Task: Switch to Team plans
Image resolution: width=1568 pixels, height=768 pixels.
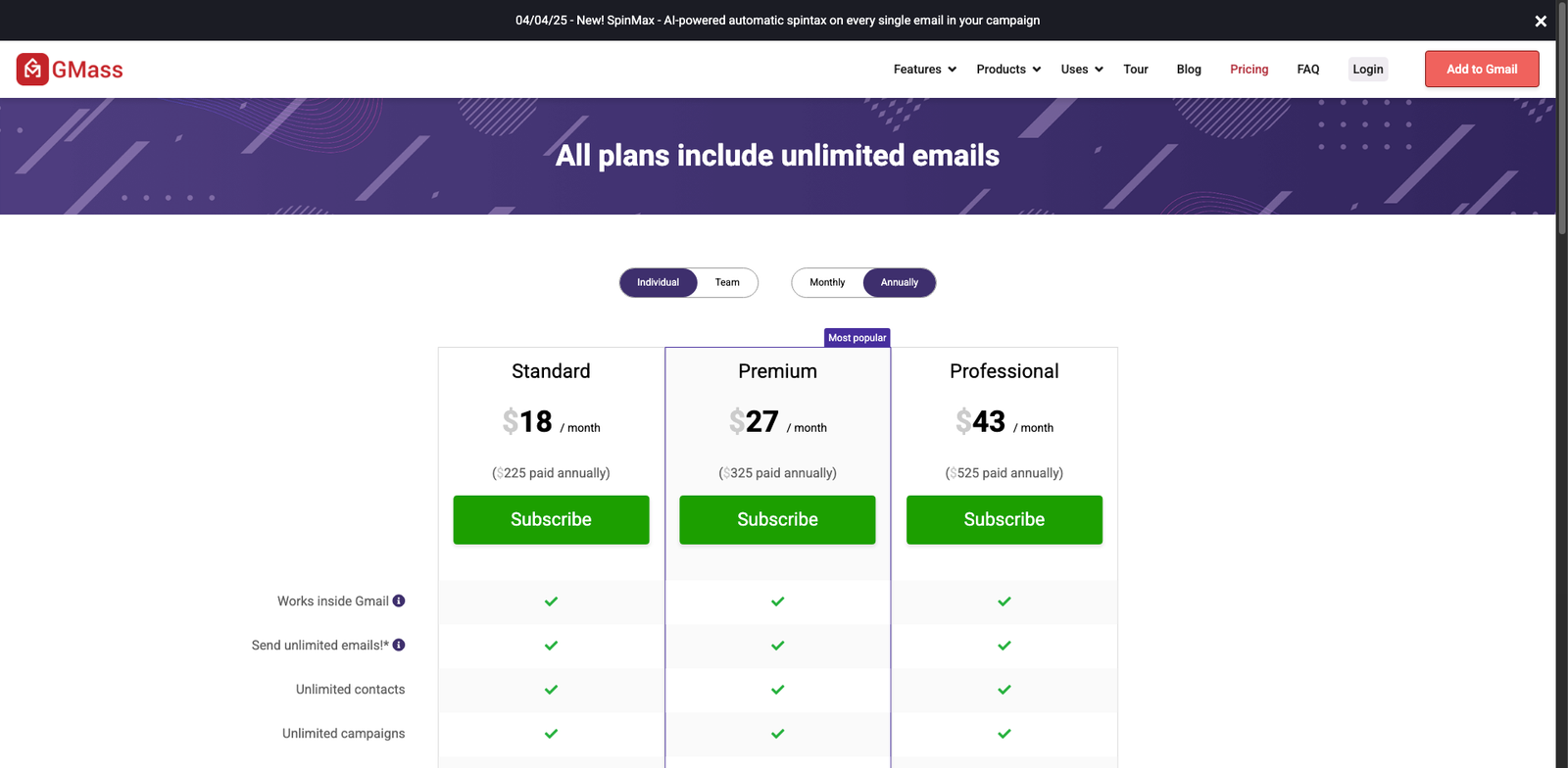Action: click(x=727, y=282)
